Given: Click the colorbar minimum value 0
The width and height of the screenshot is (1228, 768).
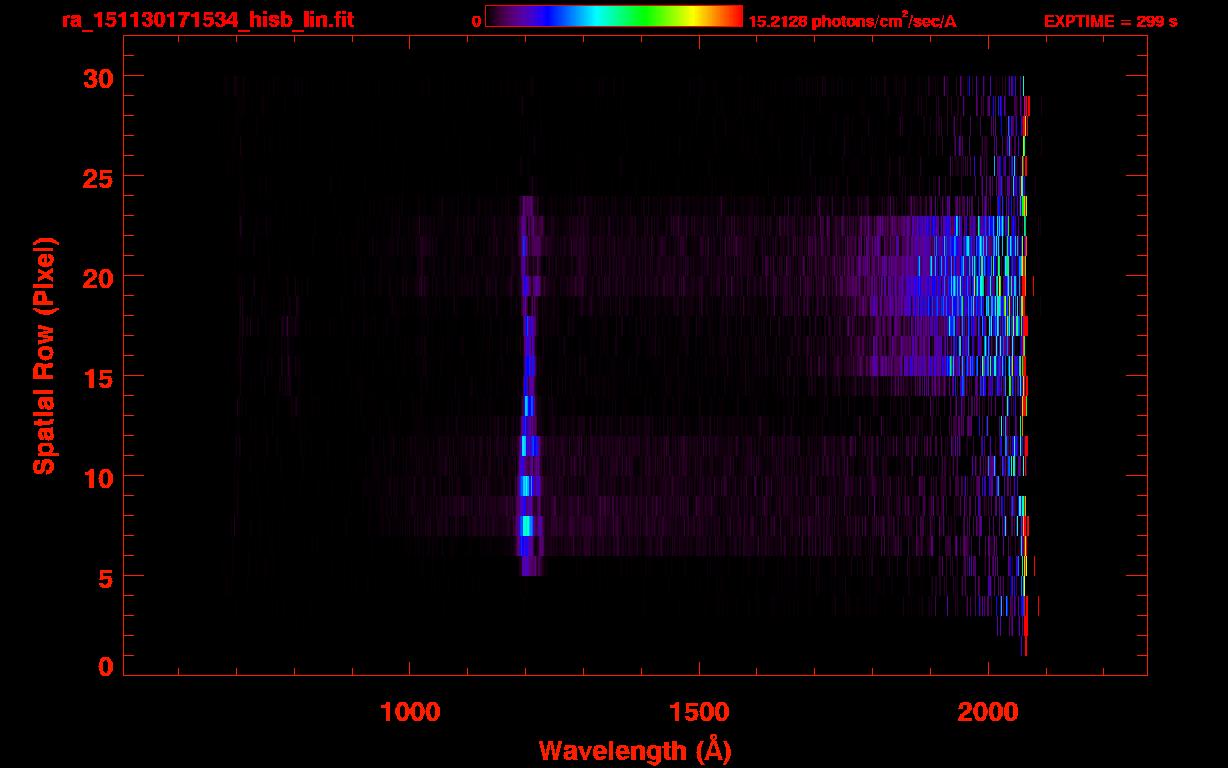Looking at the screenshot, I should pos(477,21).
